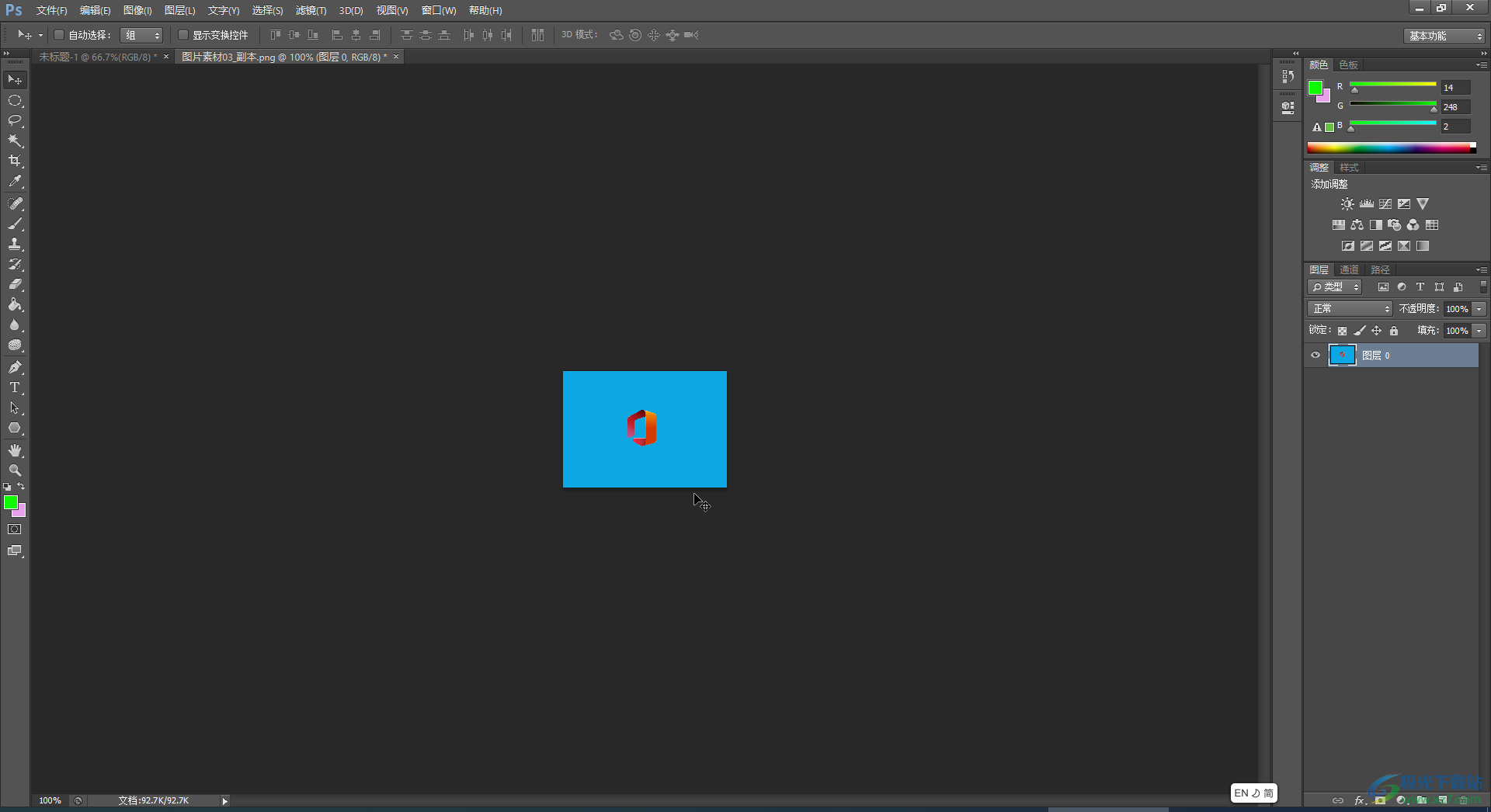Click the G value input field
This screenshot has width=1491, height=812.
1456,107
